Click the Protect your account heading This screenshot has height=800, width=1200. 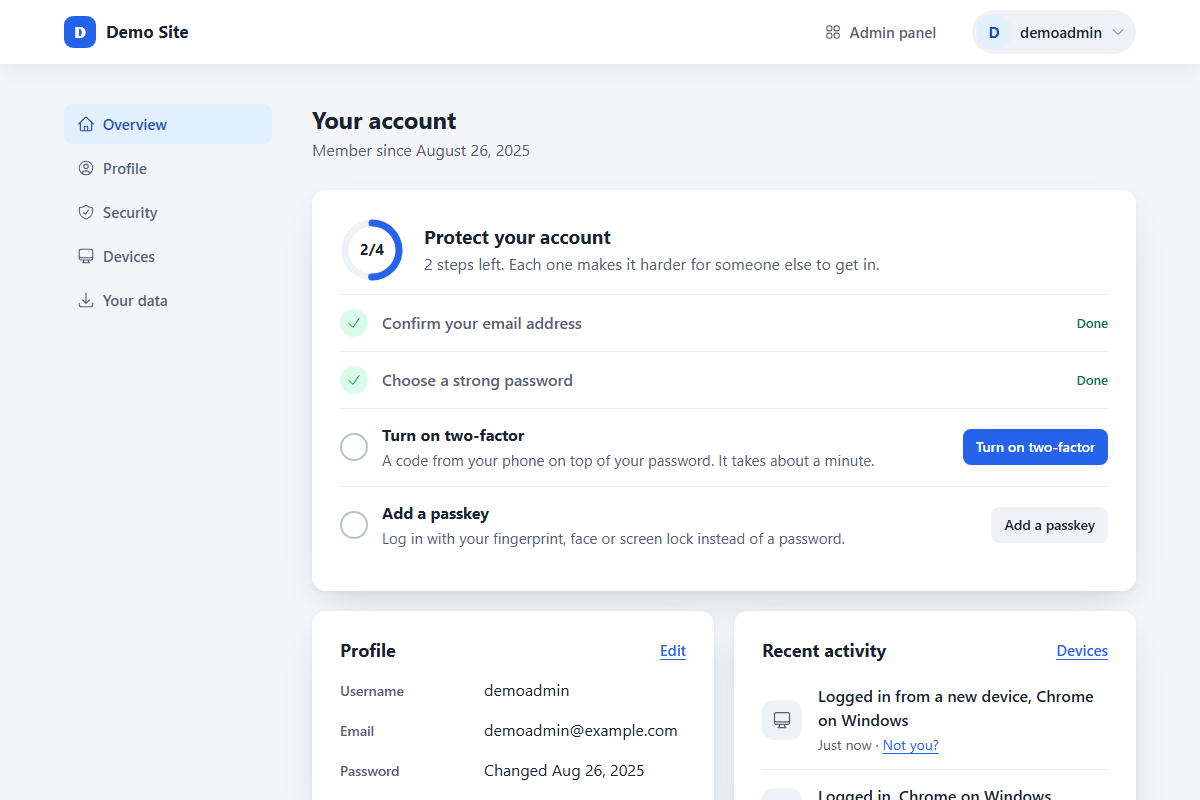(x=517, y=238)
